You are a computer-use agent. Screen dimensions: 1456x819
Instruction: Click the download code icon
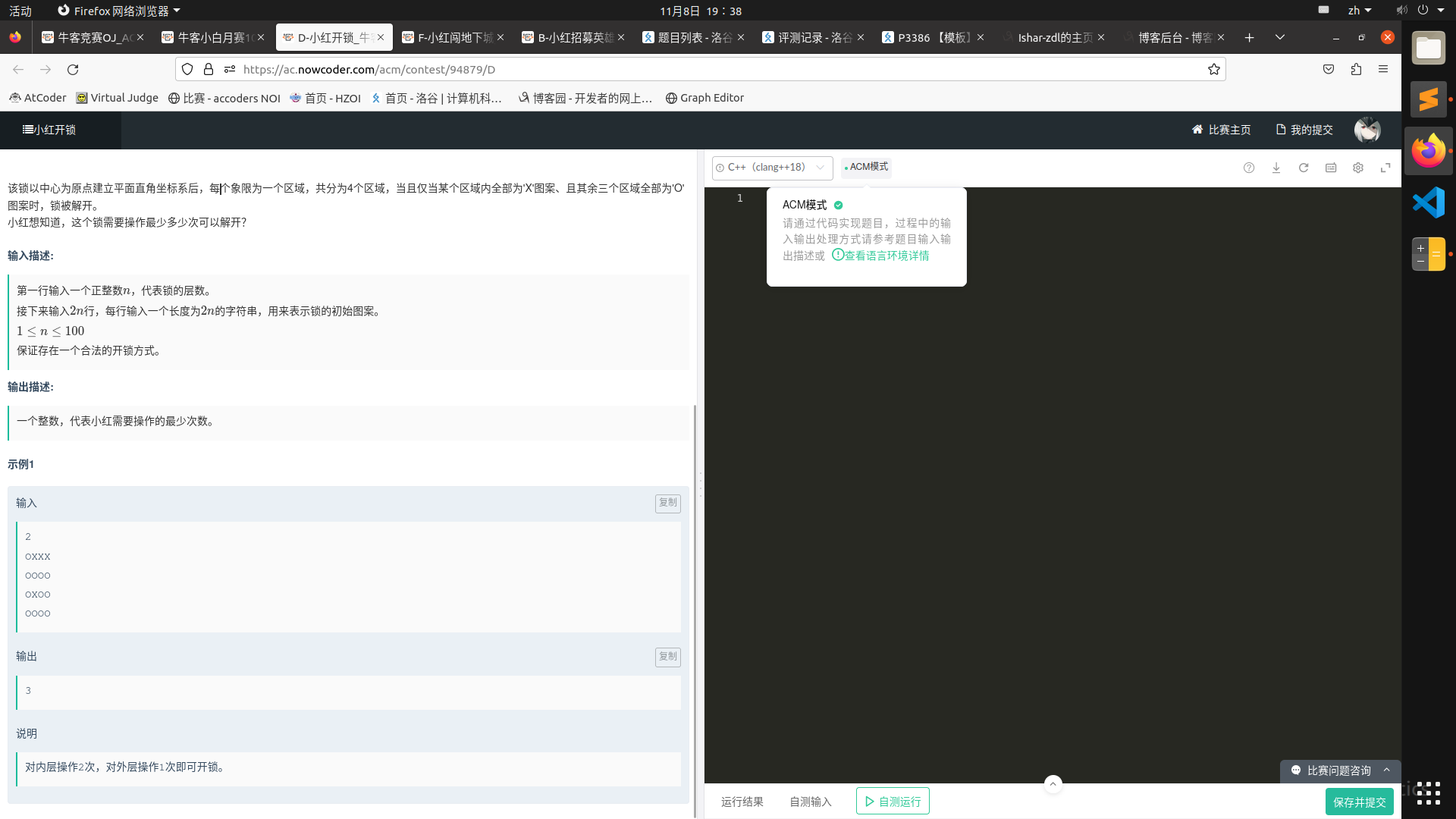[1276, 168]
